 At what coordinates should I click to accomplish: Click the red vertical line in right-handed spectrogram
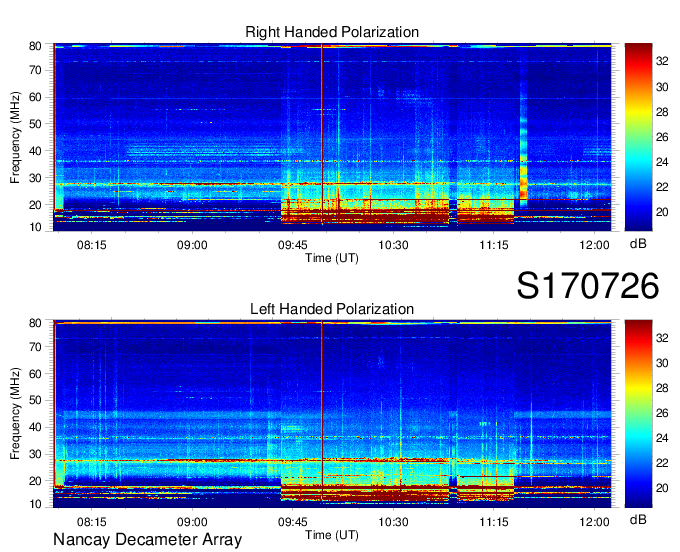(x=322, y=134)
